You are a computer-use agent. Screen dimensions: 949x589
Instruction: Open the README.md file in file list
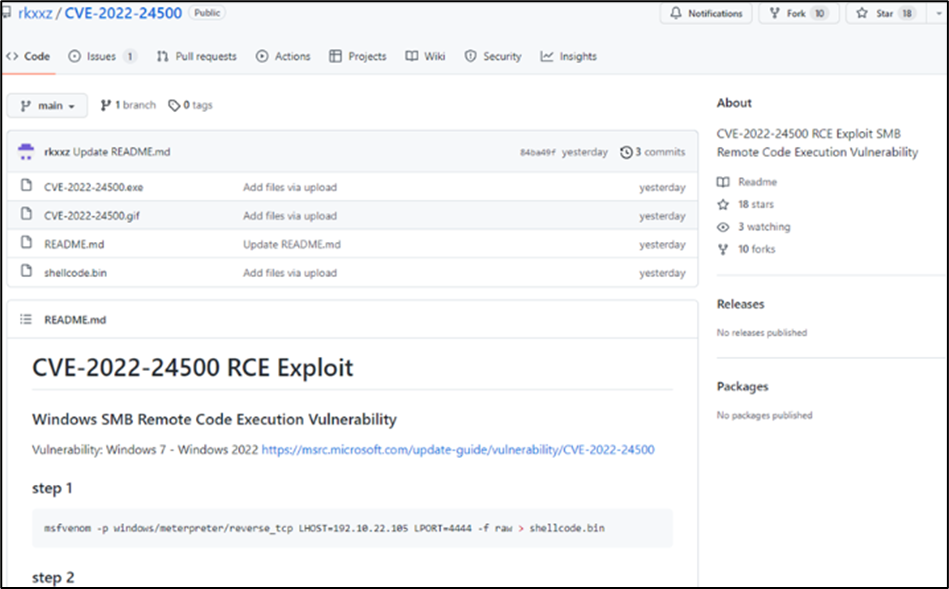coord(74,245)
